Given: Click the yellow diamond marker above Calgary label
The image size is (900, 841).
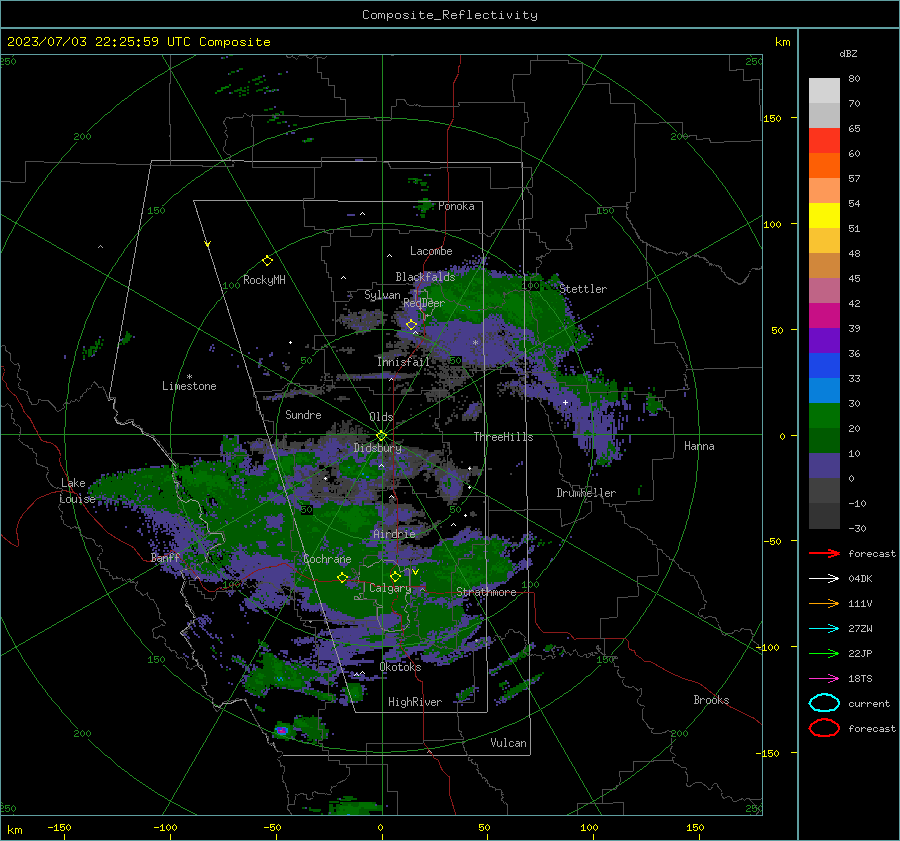Looking at the screenshot, I should [x=395, y=576].
